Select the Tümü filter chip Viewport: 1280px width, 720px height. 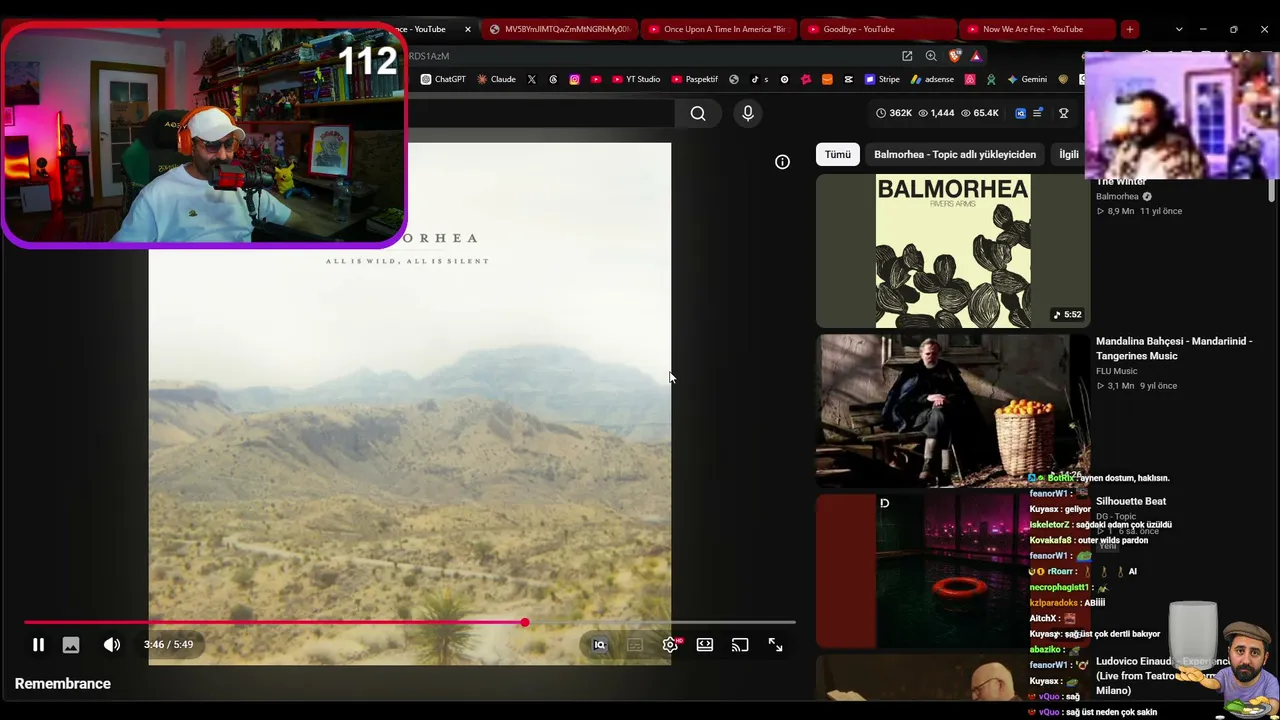pos(838,154)
